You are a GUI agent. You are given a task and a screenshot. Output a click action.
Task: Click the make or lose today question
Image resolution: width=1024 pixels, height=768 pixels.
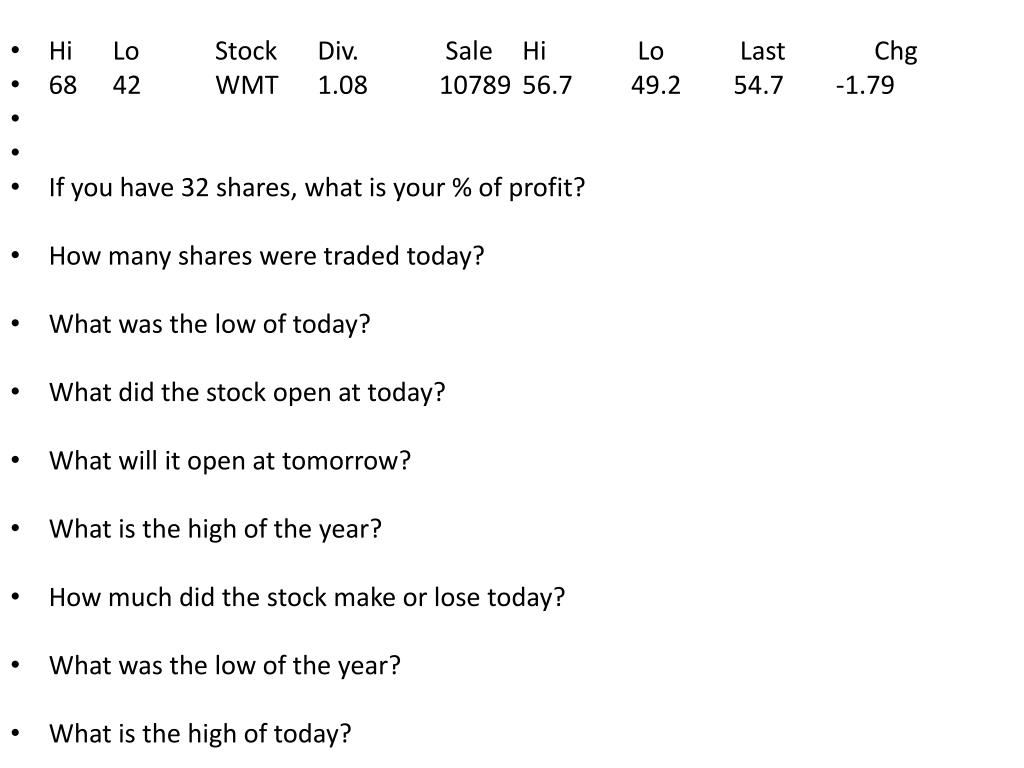click(x=307, y=598)
